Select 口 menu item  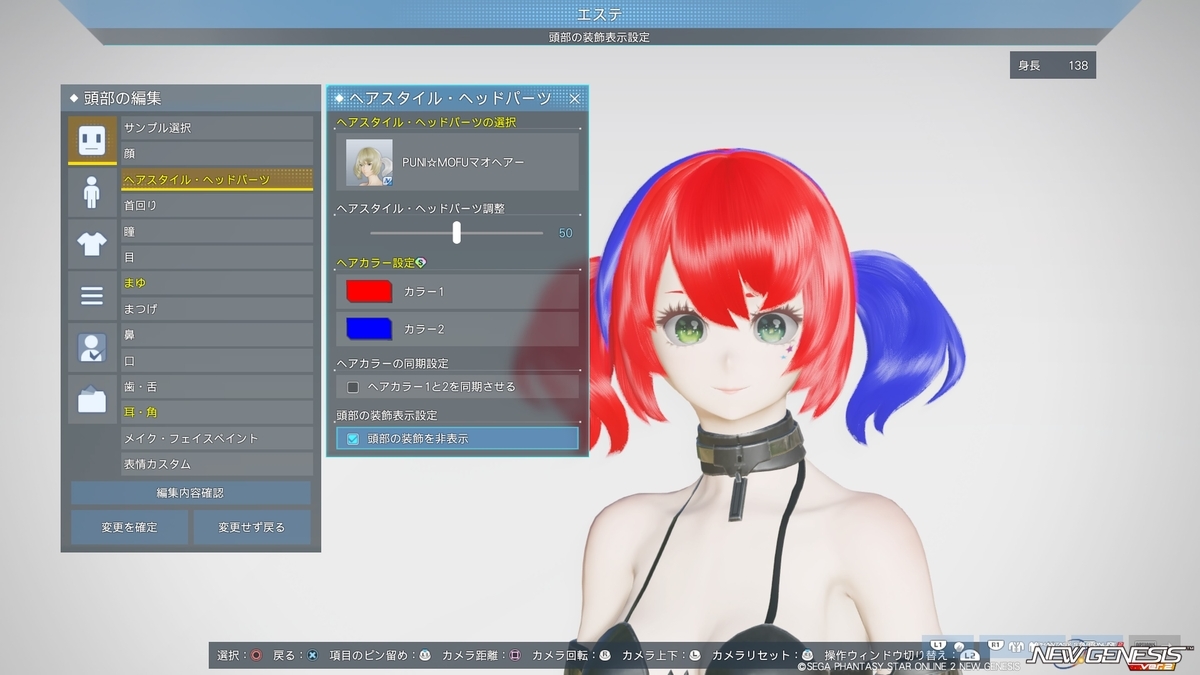(217, 360)
